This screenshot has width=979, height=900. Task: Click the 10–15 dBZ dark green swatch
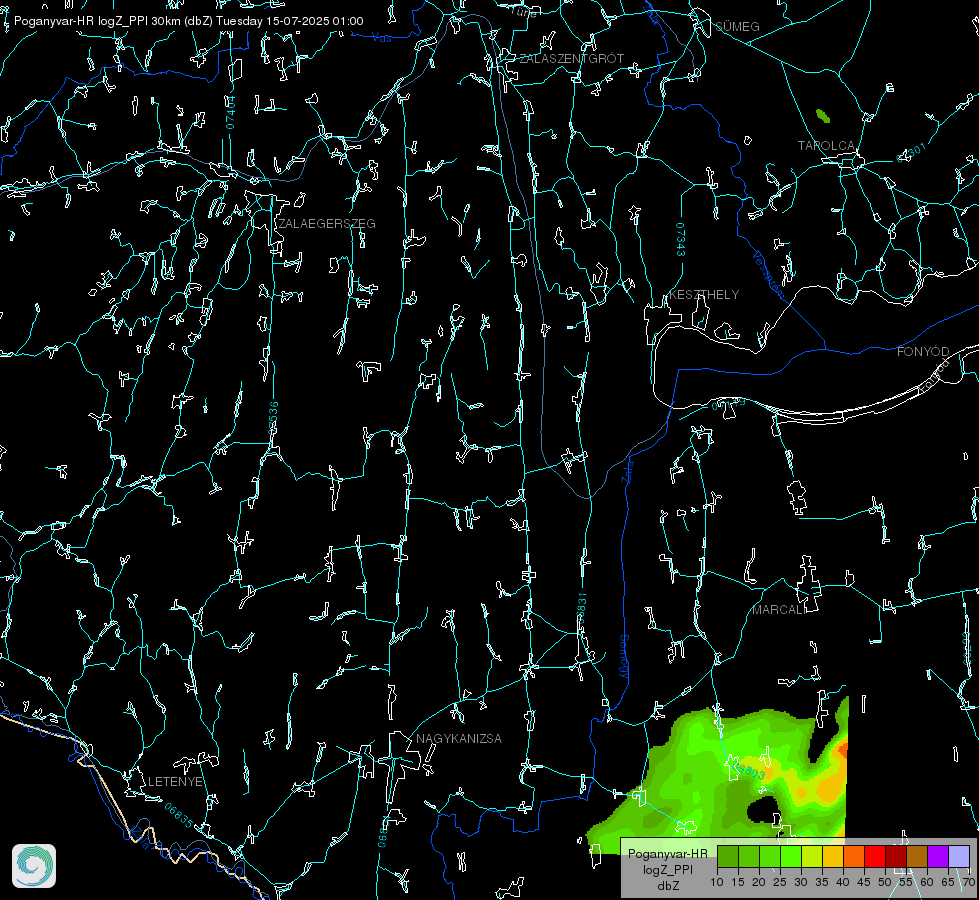tap(728, 856)
